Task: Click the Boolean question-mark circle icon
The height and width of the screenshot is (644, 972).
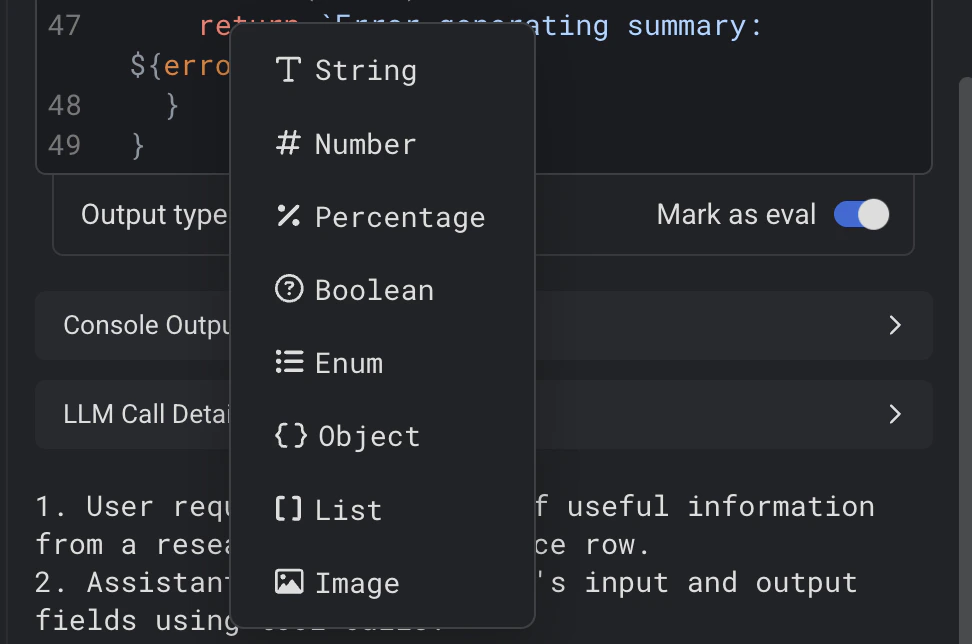Action: pos(289,289)
